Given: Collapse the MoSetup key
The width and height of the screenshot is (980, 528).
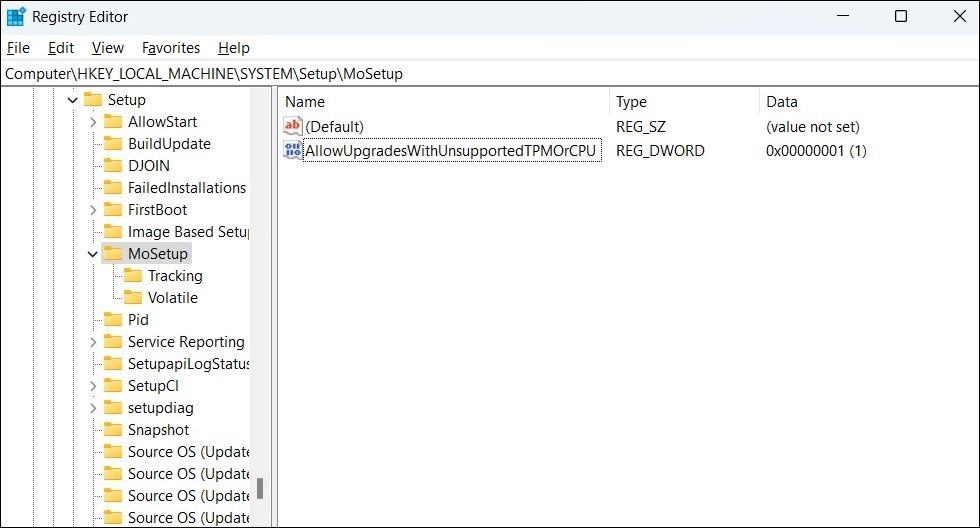Looking at the screenshot, I should click(92, 254).
